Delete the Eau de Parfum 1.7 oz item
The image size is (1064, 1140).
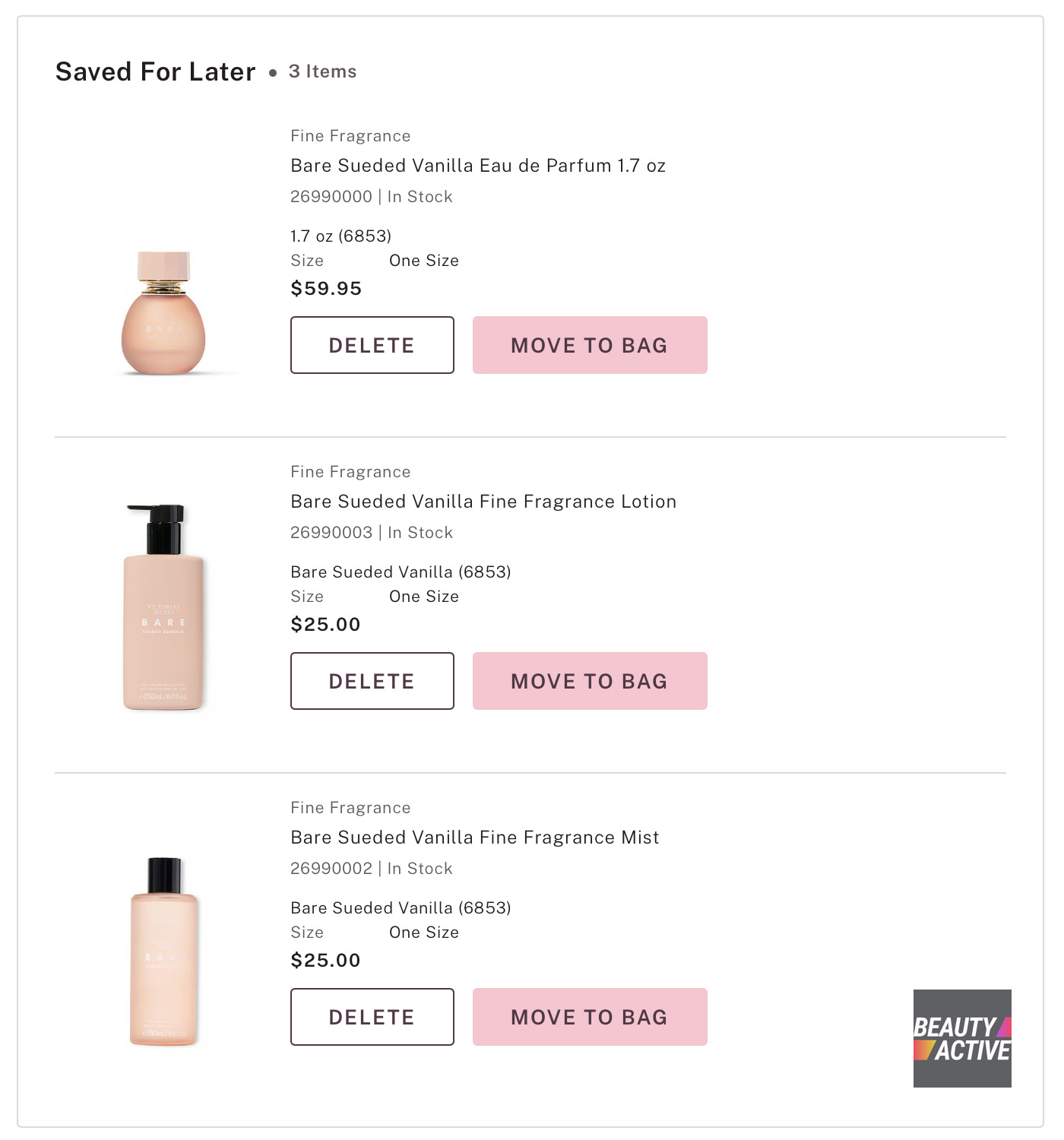coord(372,345)
